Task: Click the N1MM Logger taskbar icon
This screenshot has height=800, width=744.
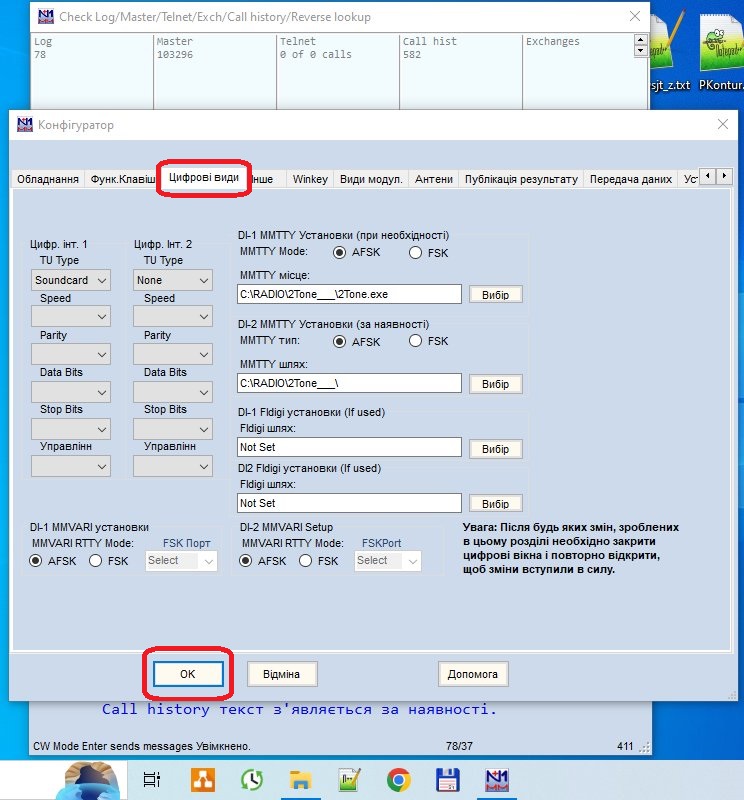Action: [496, 780]
